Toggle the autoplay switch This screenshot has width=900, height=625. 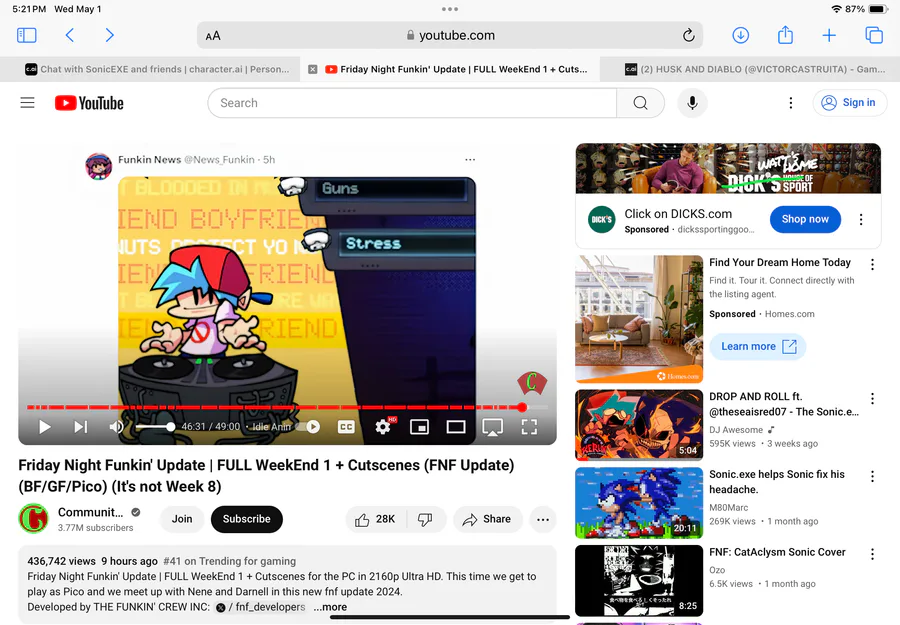pyautogui.click(x=309, y=426)
